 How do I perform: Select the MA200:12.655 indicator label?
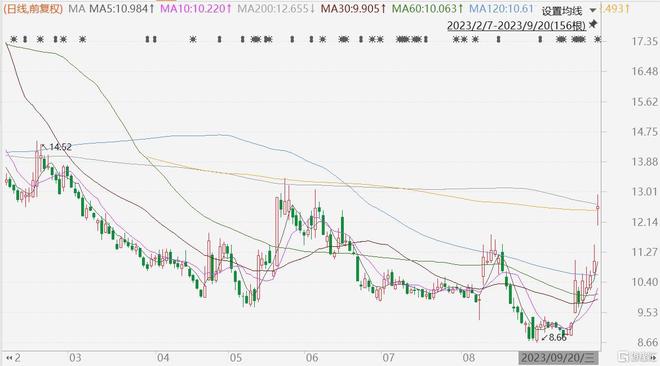[276, 8]
